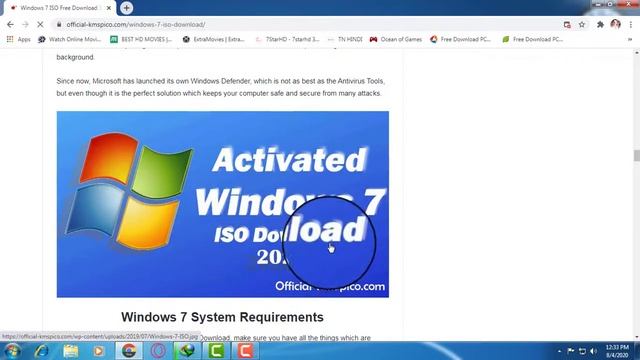This screenshot has width=640, height=360.
Task: Click the browser forward arrow
Action: (x=25, y=24)
